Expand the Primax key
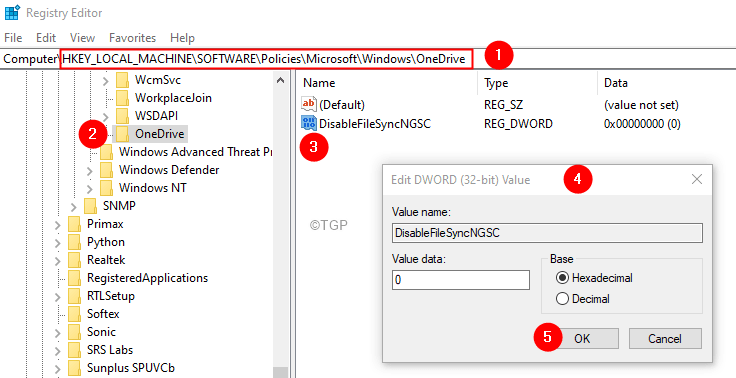 click(57, 224)
